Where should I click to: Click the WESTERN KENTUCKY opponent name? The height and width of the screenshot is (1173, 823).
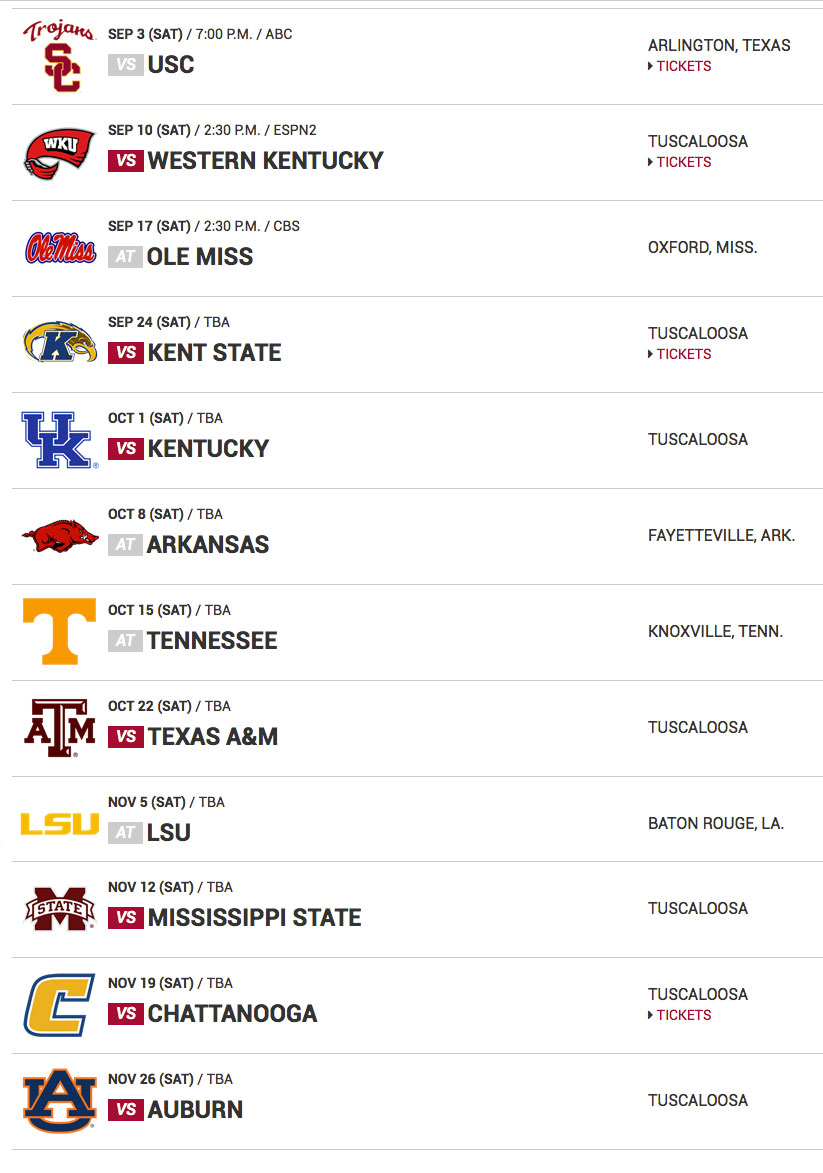point(266,161)
